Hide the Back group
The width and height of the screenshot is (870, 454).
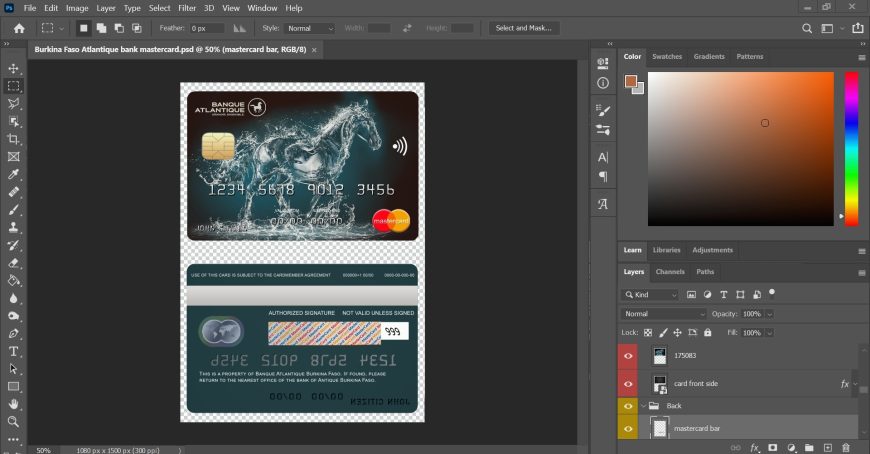pyautogui.click(x=628, y=406)
